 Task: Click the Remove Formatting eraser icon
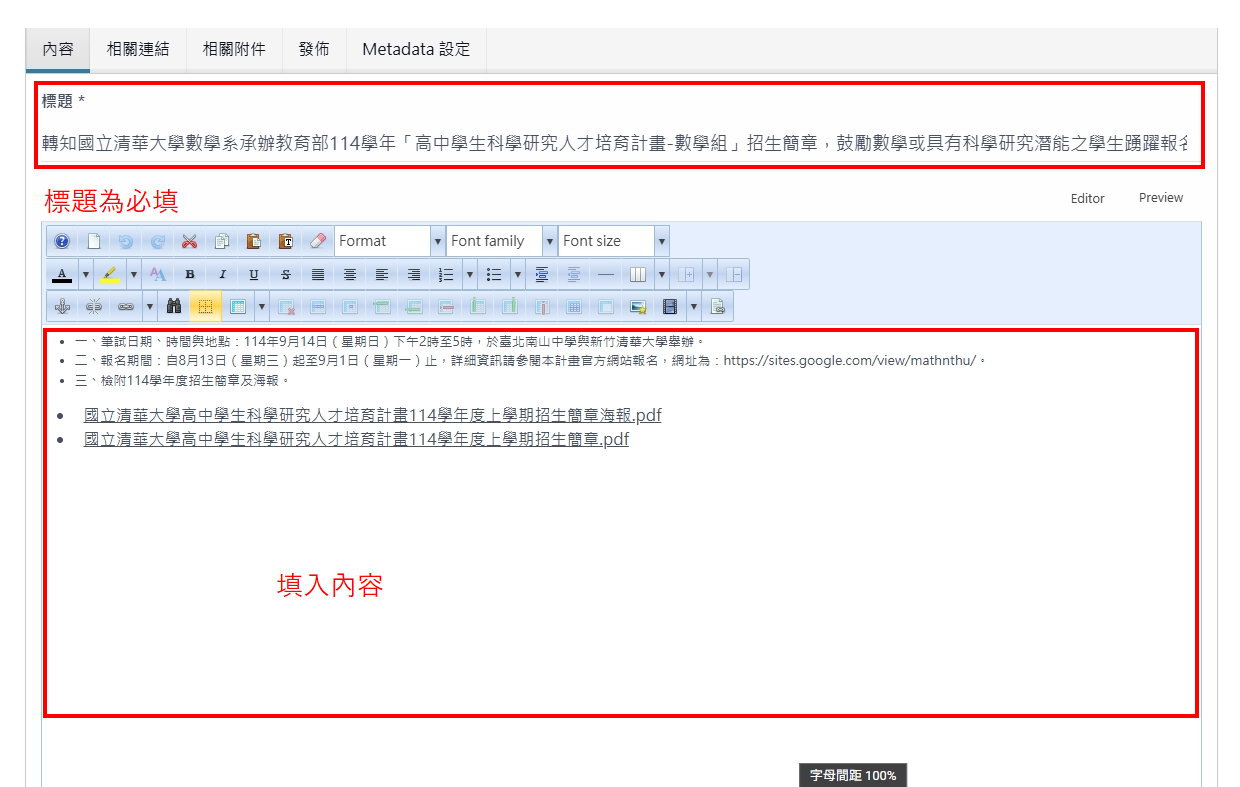317,240
